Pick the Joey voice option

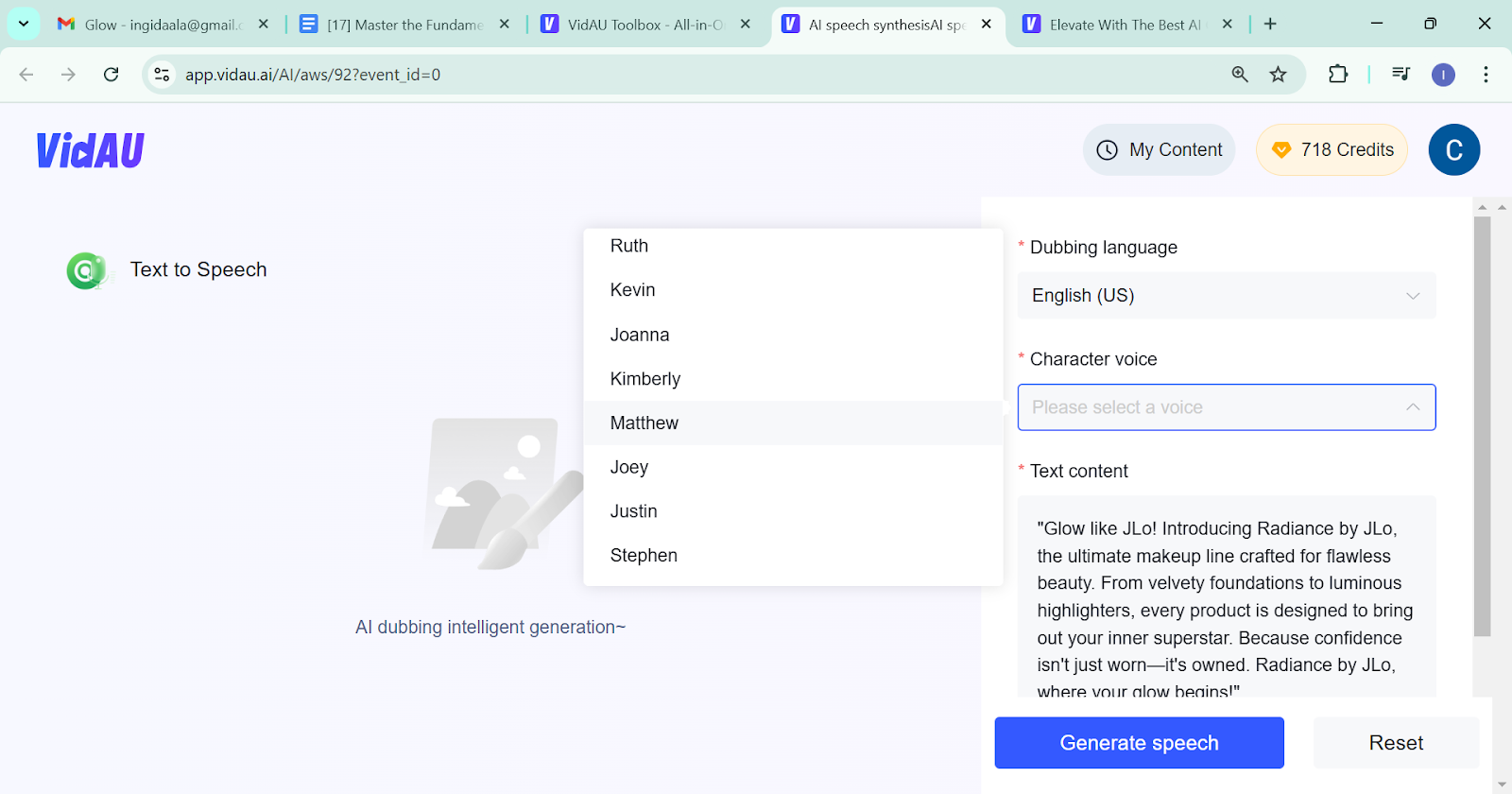793,467
